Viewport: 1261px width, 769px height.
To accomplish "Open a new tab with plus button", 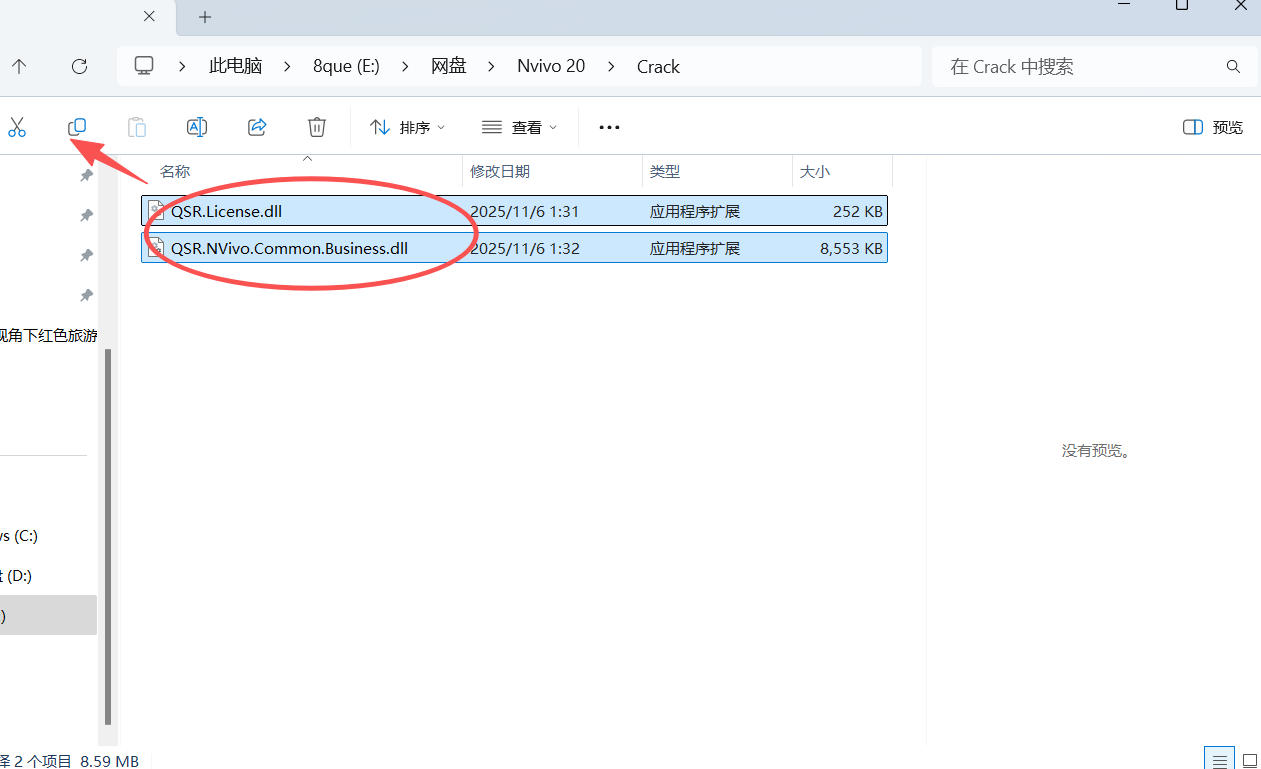I will tap(205, 17).
